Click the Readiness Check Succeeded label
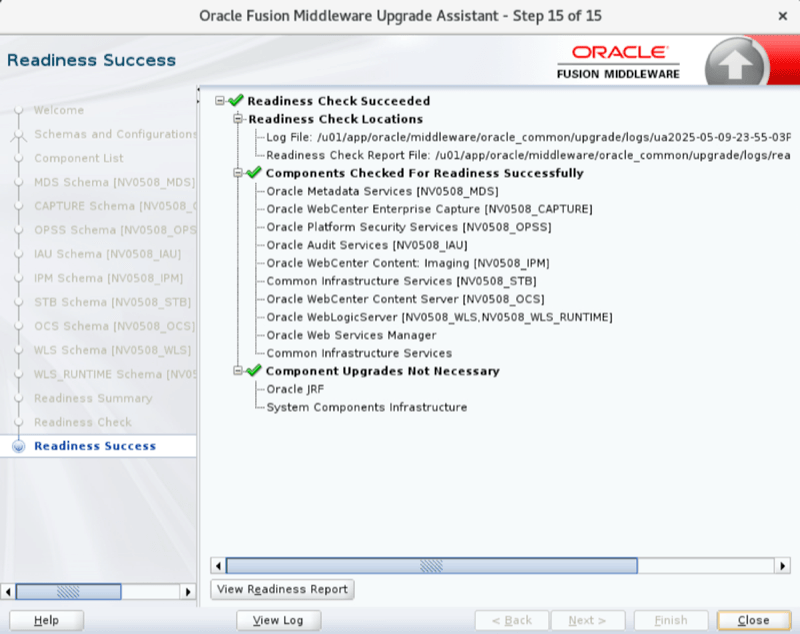Screen dimensions: 800x634 click(x=338, y=101)
